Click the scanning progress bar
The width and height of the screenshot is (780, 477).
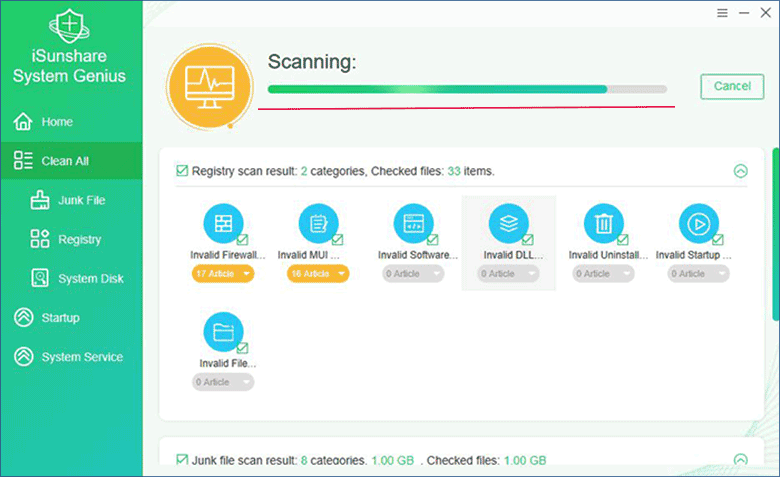[467, 89]
